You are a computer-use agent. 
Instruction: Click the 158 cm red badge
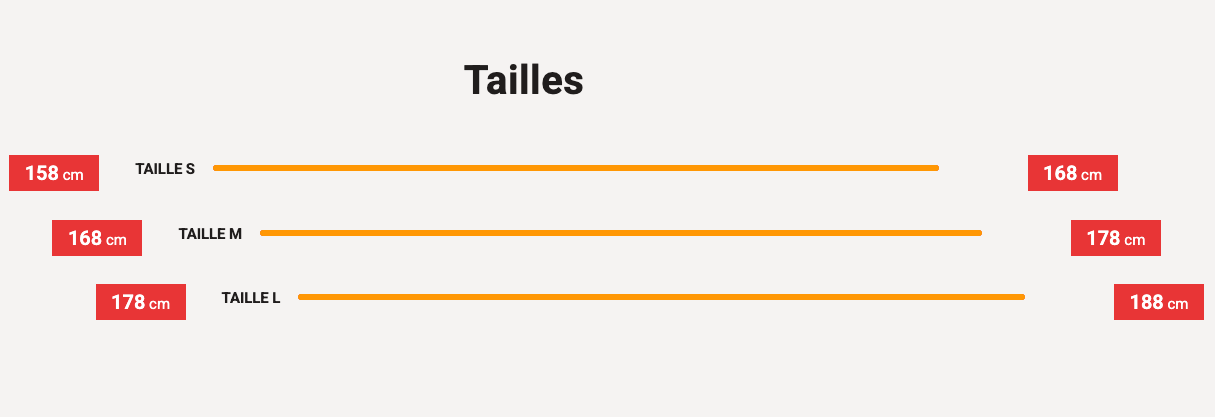(54, 173)
